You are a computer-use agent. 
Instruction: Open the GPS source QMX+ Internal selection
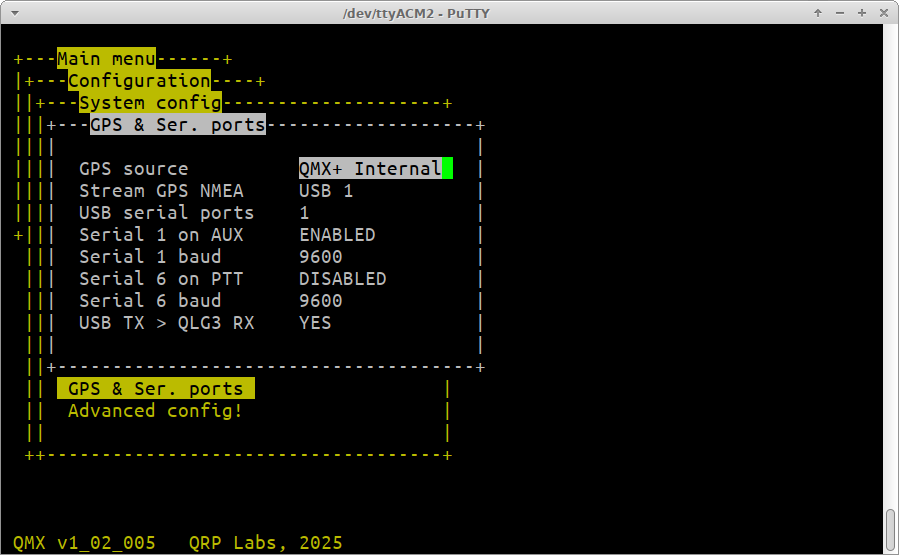[369, 169]
